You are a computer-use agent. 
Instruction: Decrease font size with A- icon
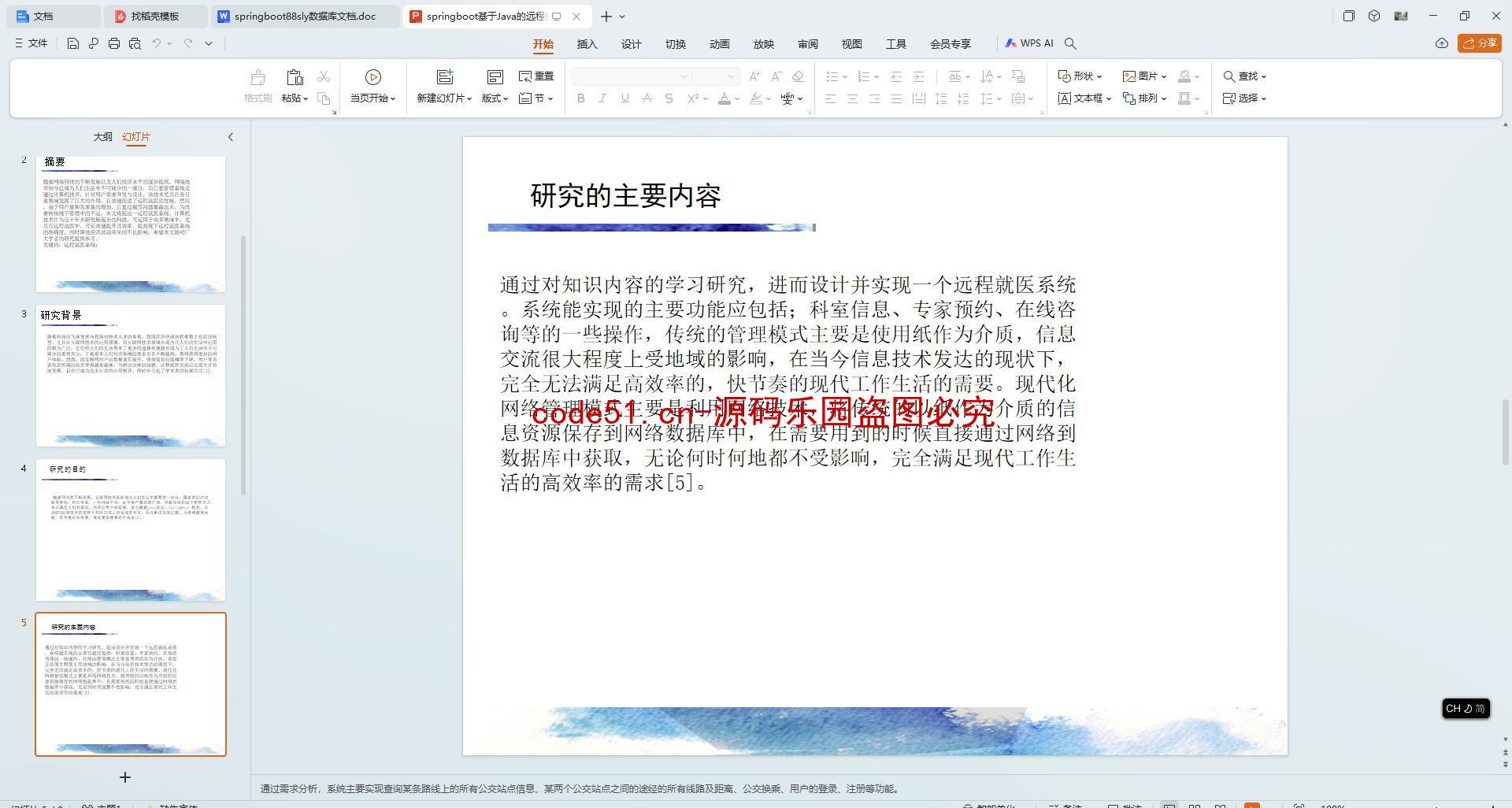pos(776,76)
